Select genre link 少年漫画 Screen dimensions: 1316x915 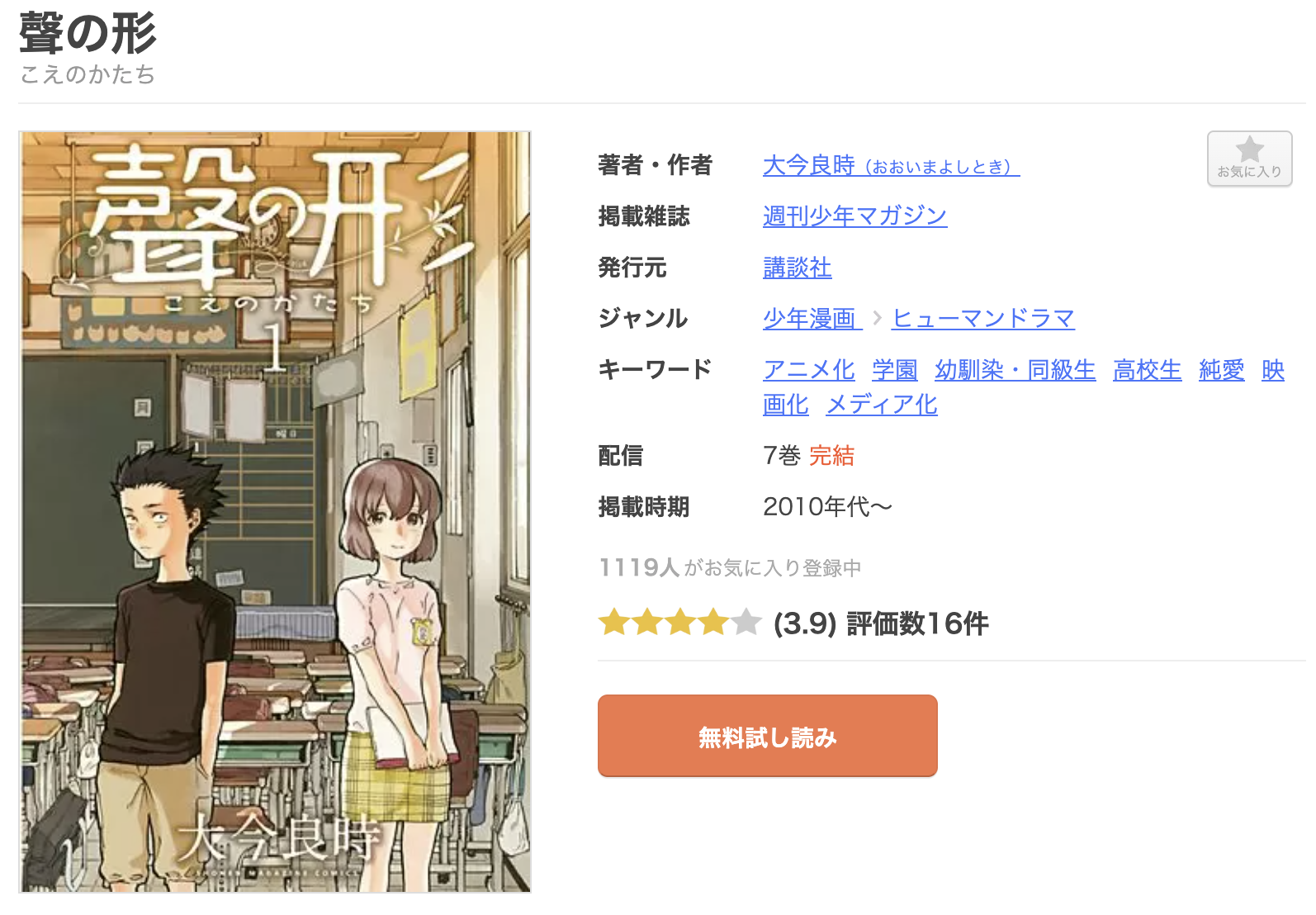[x=812, y=319]
